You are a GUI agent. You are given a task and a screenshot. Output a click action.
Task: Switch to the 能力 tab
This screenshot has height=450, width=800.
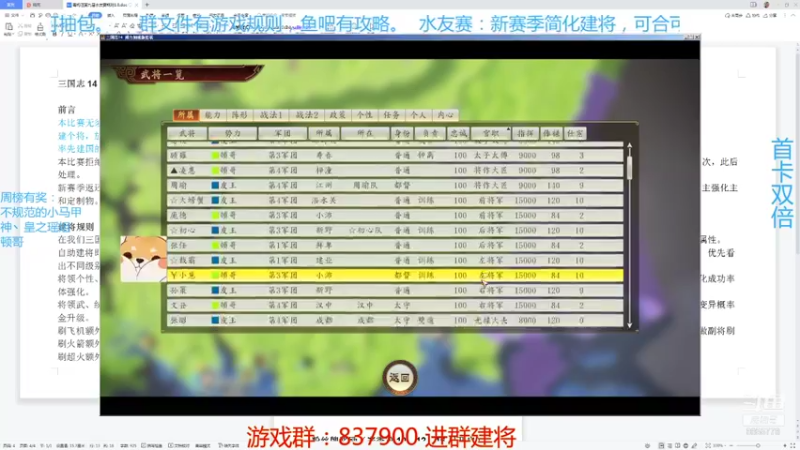click(x=213, y=115)
